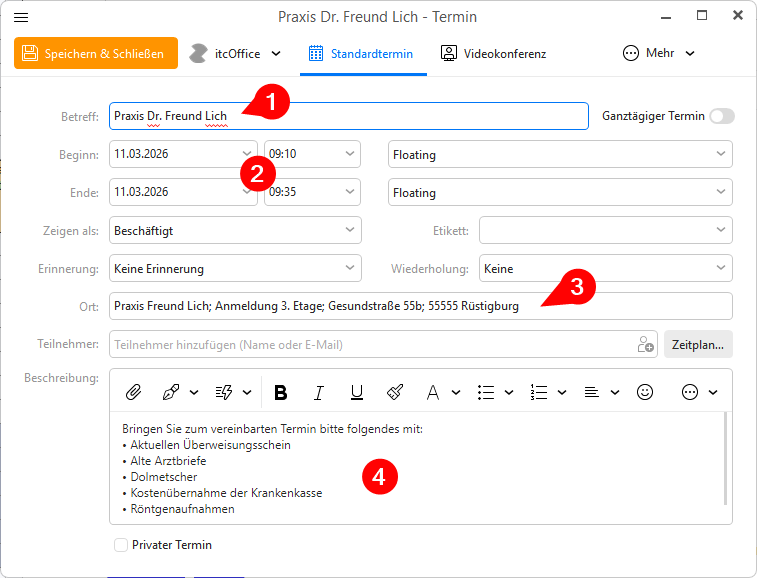
Task: Click Speichern & Schließen button
Action: (95, 54)
